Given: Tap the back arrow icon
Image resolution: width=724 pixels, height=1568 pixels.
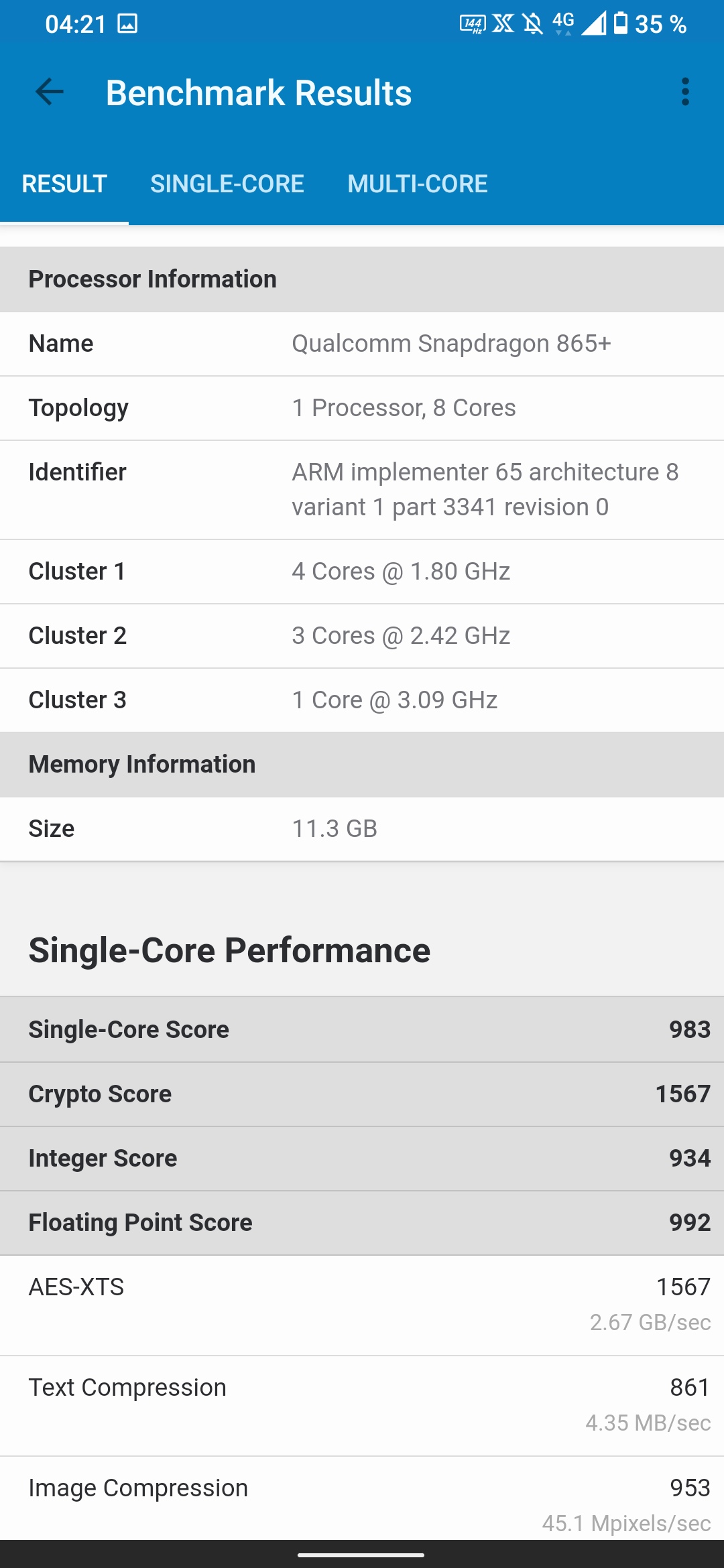Looking at the screenshot, I should pos(50,92).
